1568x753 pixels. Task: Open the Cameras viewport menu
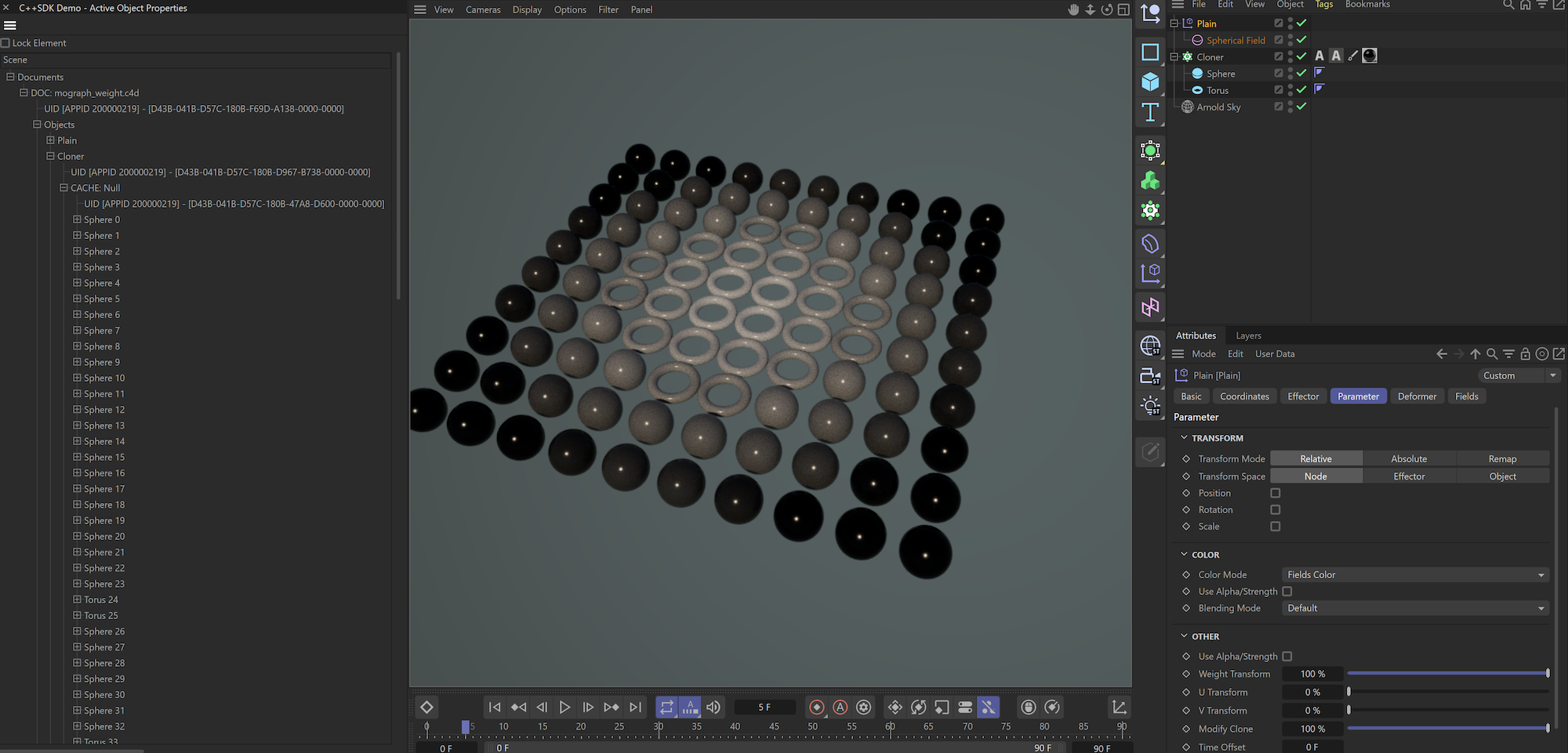coord(483,9)
